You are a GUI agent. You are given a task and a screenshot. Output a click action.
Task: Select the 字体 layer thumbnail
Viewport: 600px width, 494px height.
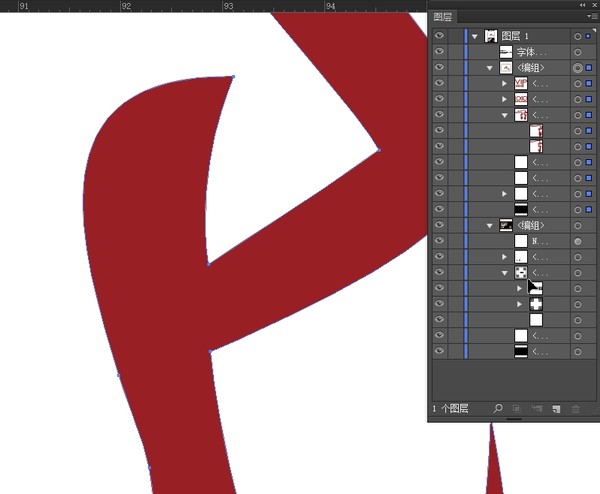pos(506,52)
